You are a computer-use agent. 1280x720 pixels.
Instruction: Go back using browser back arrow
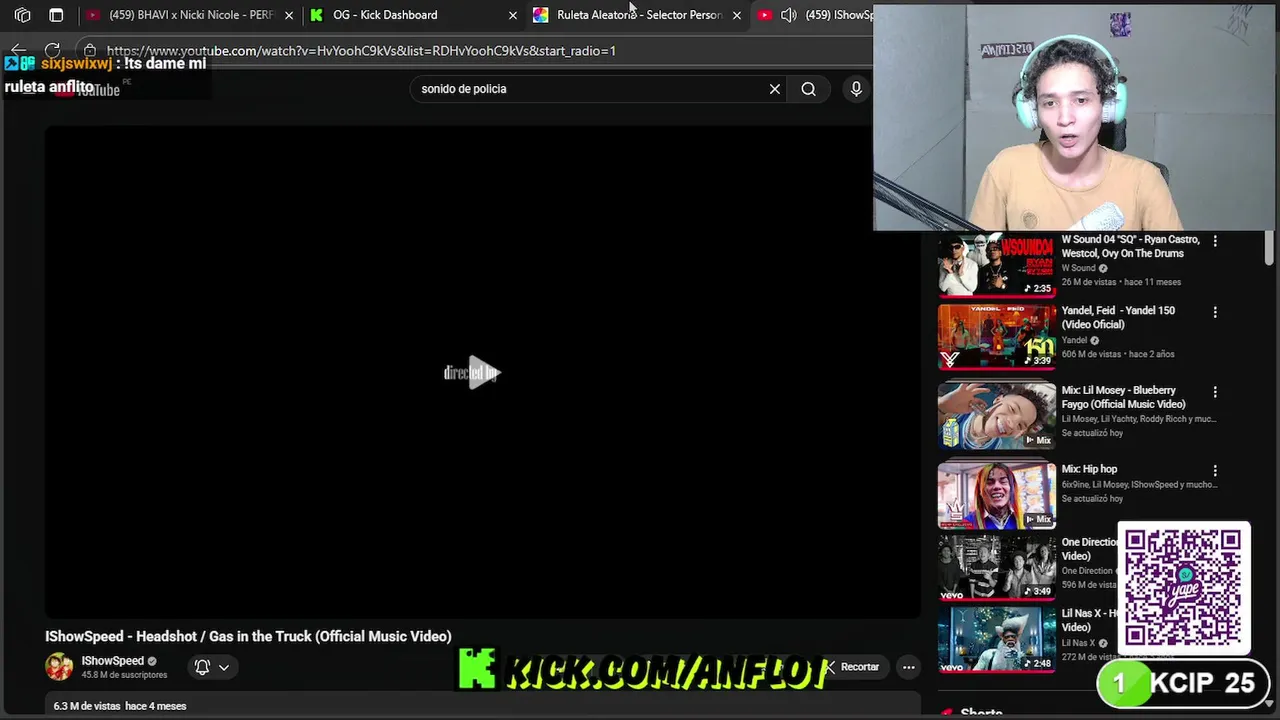point(18,50)
